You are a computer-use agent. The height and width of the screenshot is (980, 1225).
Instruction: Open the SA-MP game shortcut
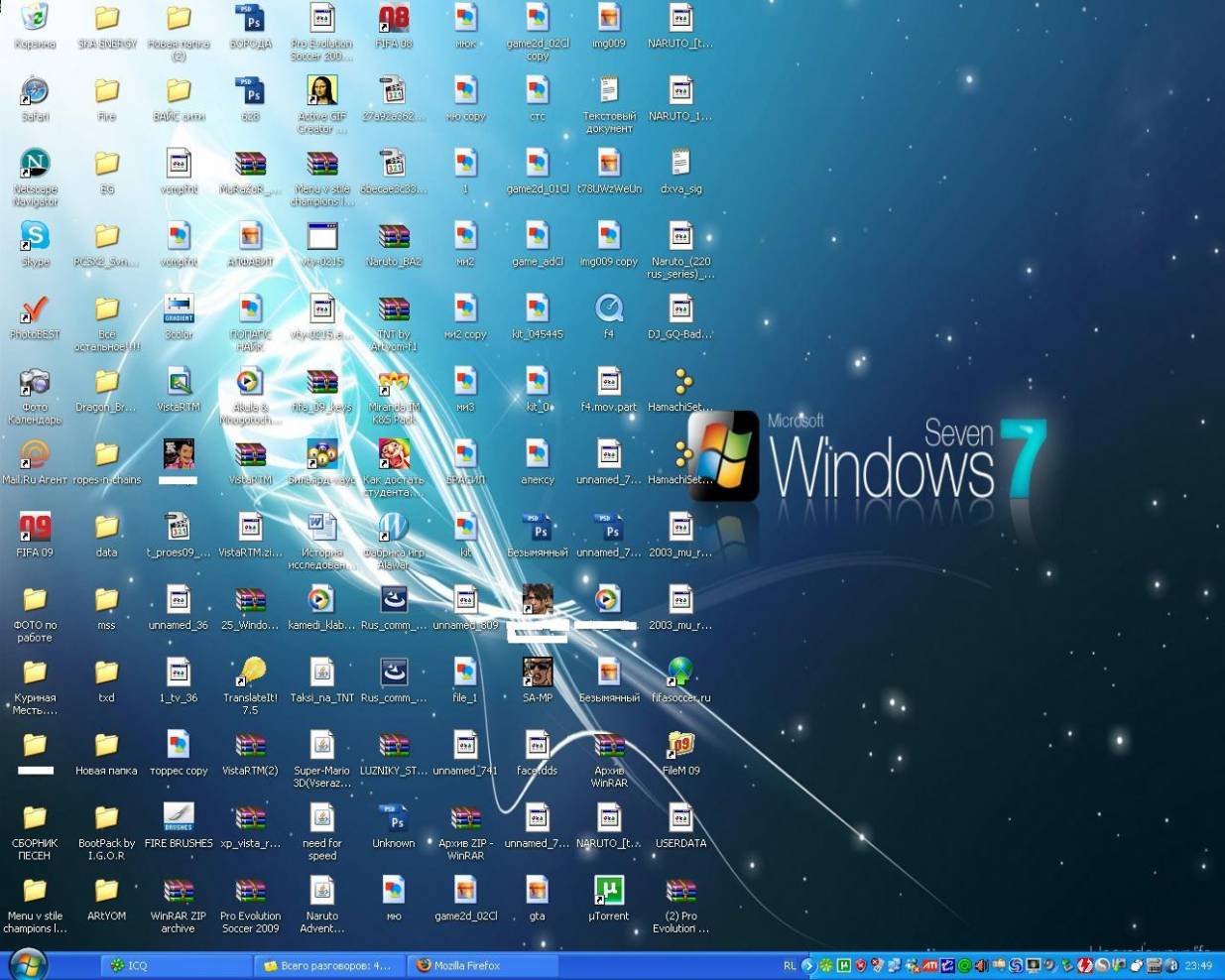tap(537, 674)
